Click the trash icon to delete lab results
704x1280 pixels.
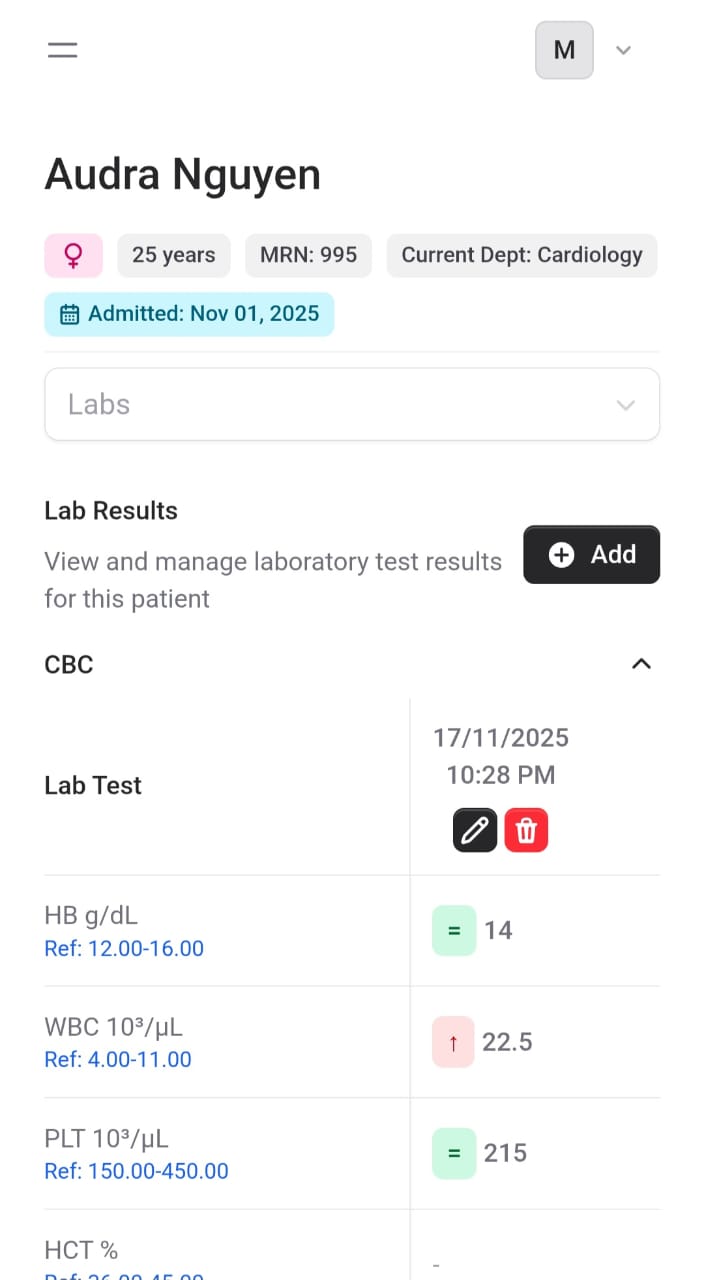point(527,829)
